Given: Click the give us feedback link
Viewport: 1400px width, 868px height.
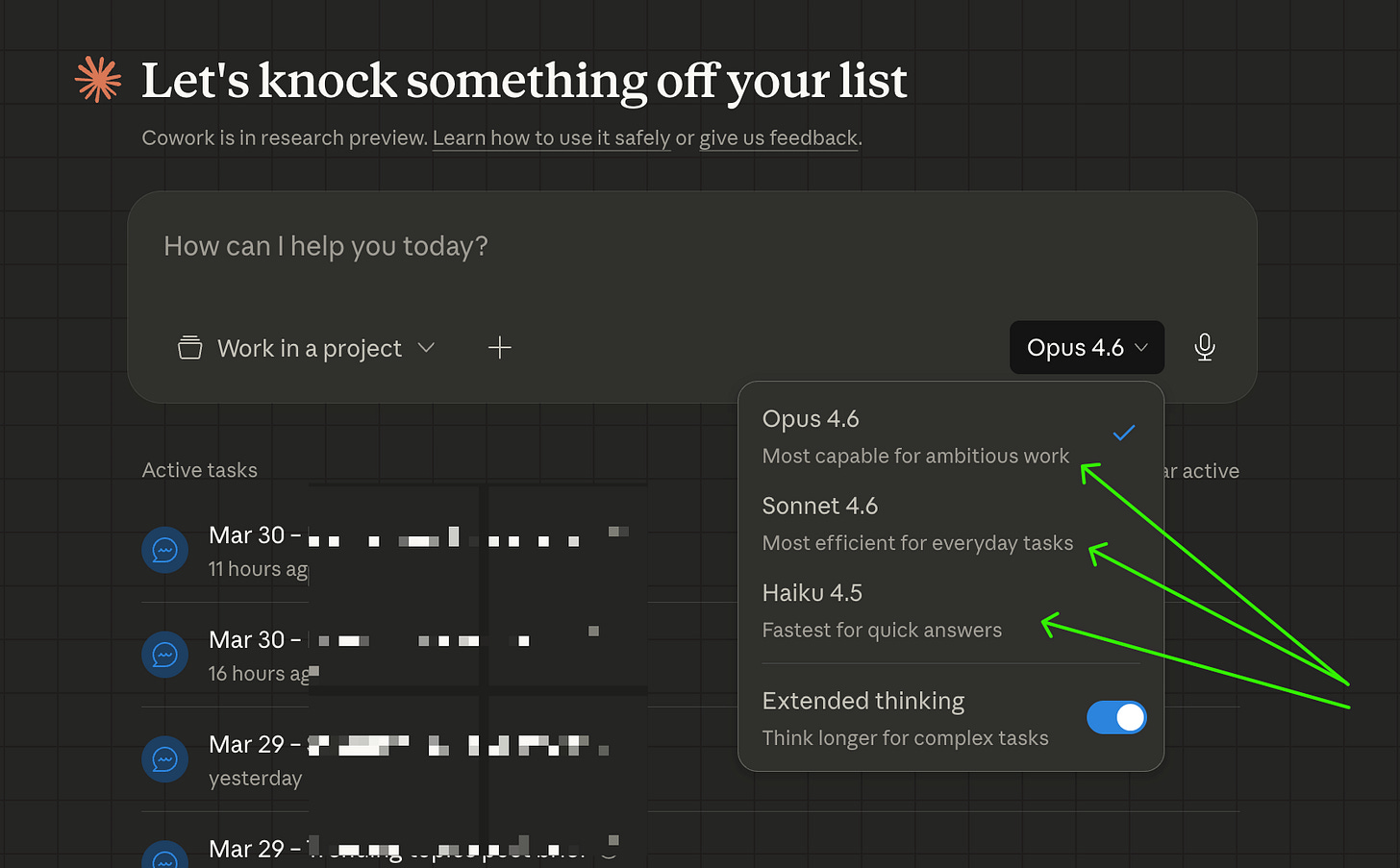Looking at the screenshot, I should (x=778, y=137).
